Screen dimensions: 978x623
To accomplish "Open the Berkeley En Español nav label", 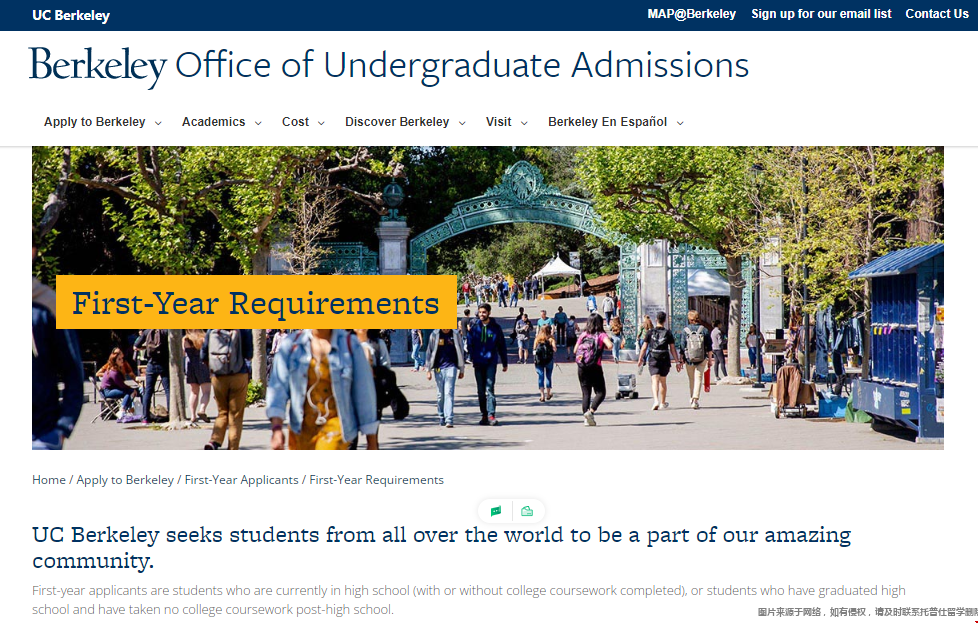I will point(608,122).
